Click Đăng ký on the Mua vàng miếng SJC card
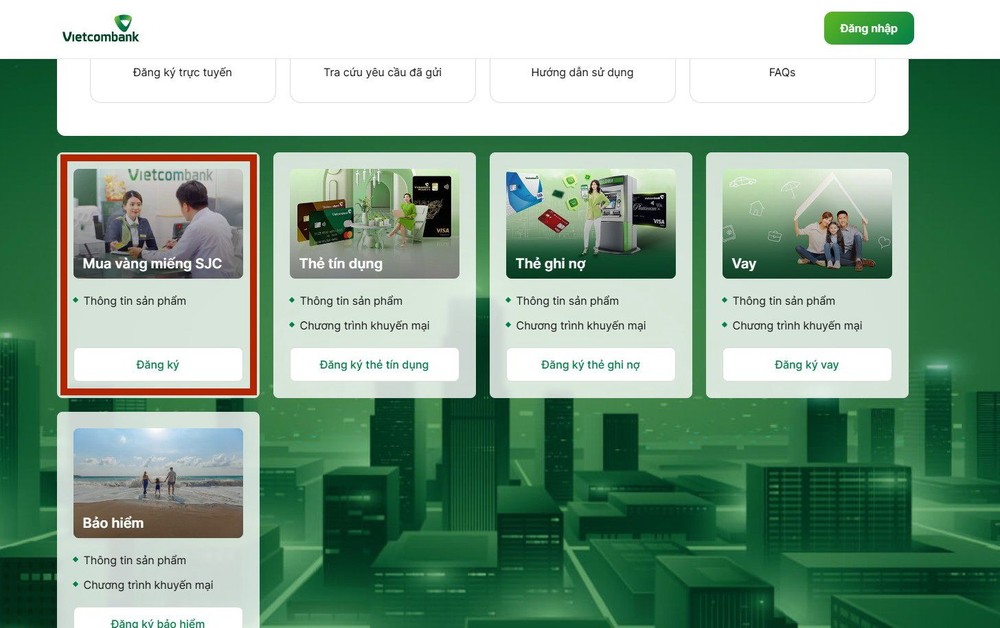1000x628 pixels. click(157, 364)
